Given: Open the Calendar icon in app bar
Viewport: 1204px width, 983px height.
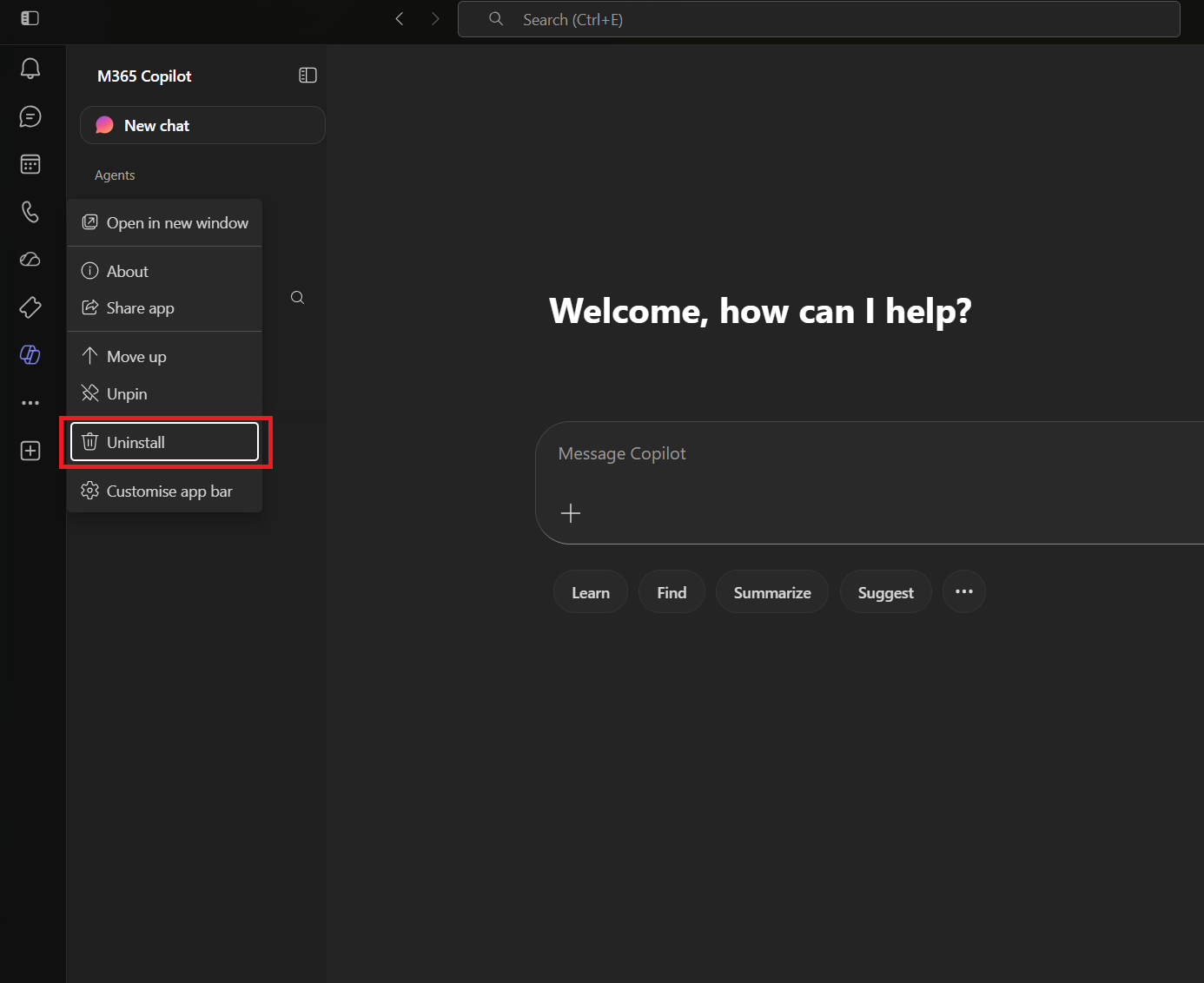Looking at the screenshot, I should [30, 164].
